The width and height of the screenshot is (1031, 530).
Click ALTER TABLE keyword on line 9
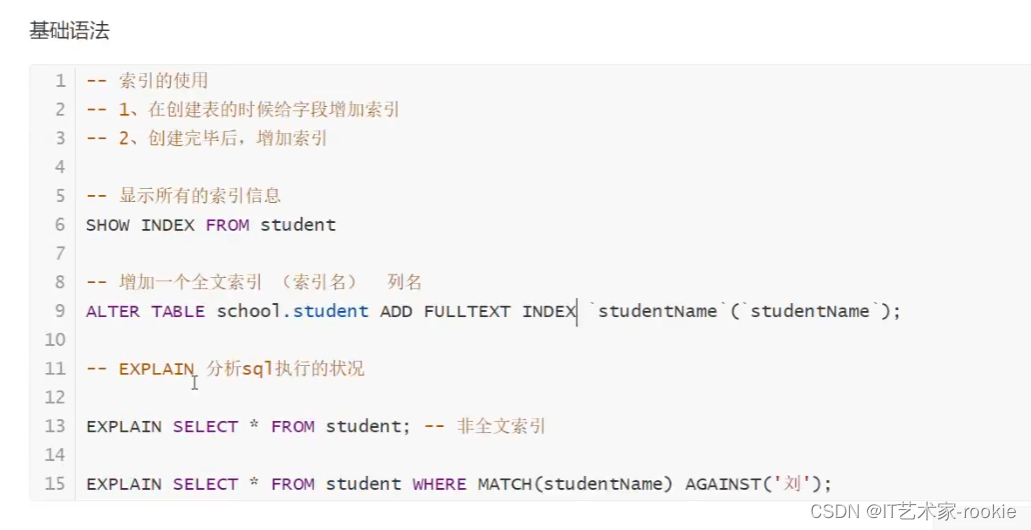click(x=146, y=311)
